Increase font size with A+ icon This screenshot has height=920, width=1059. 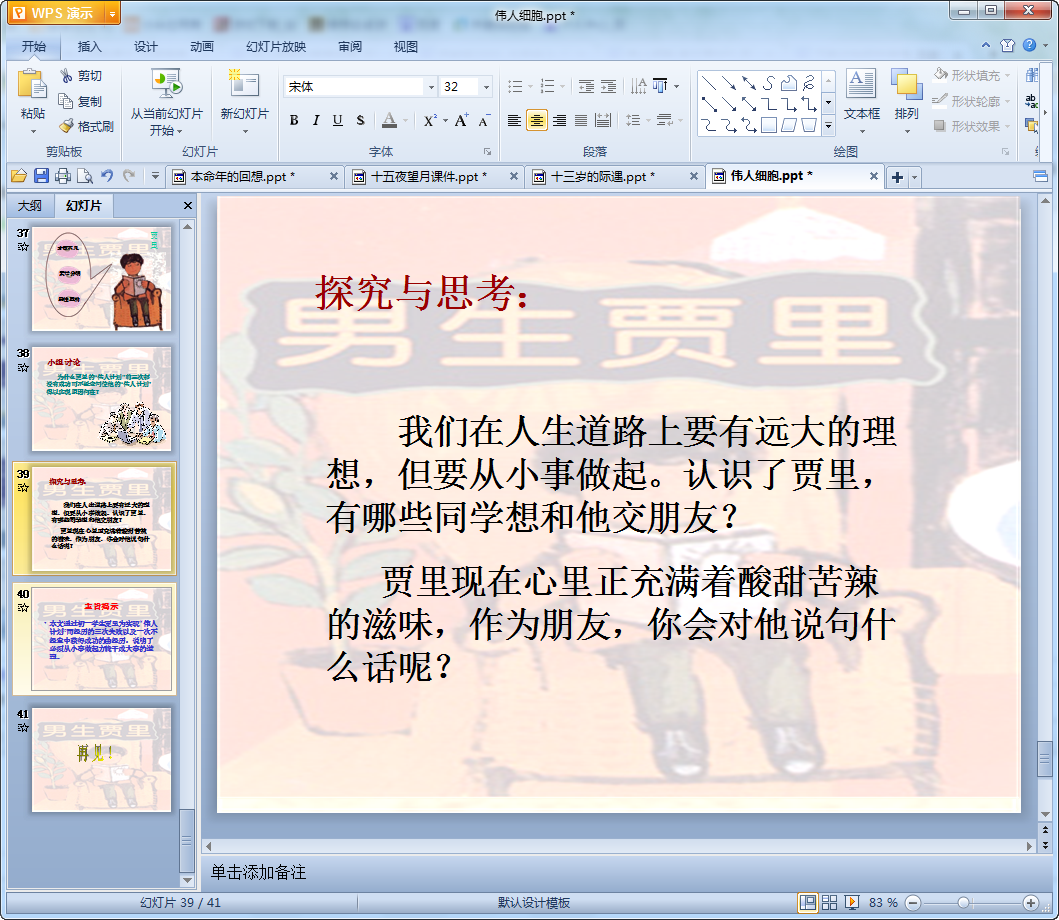pyautogui.click(x=461, y=120)
